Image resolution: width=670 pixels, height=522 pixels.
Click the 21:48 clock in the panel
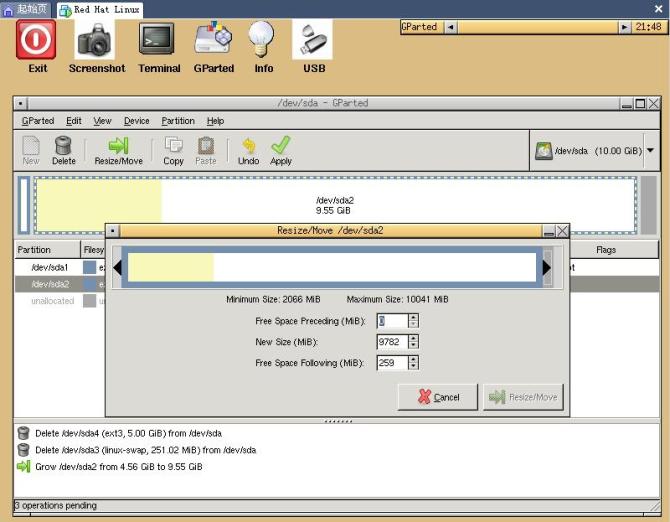648,27
